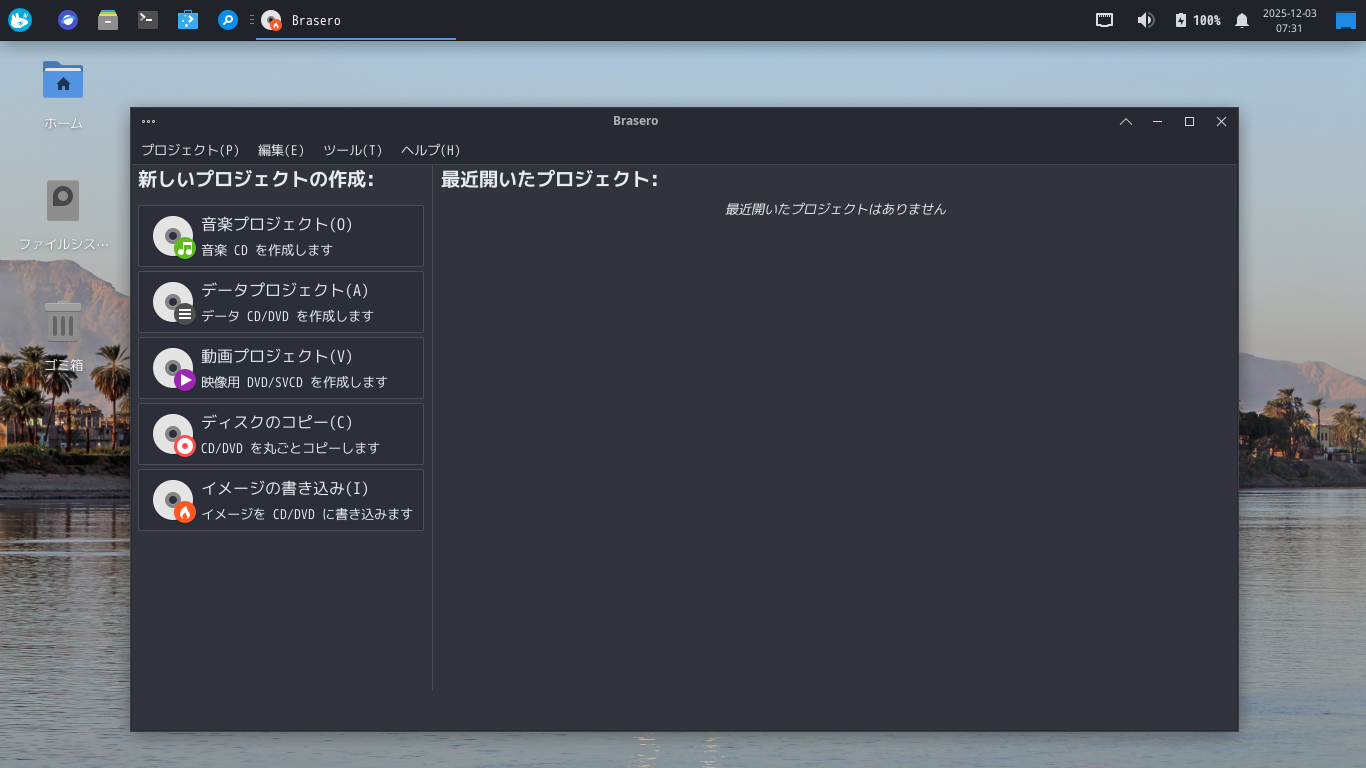The height and width of the screenshot is (768, 1366).
Task: Click the 最近開いたプロジェクト: heading
Action: (x=549, y=180)
